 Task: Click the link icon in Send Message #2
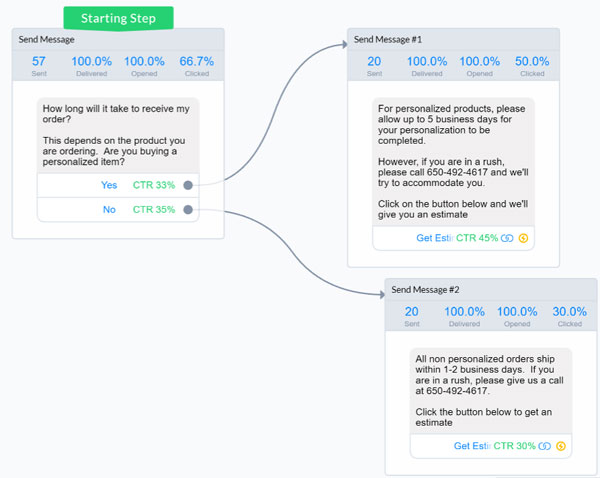545,446
